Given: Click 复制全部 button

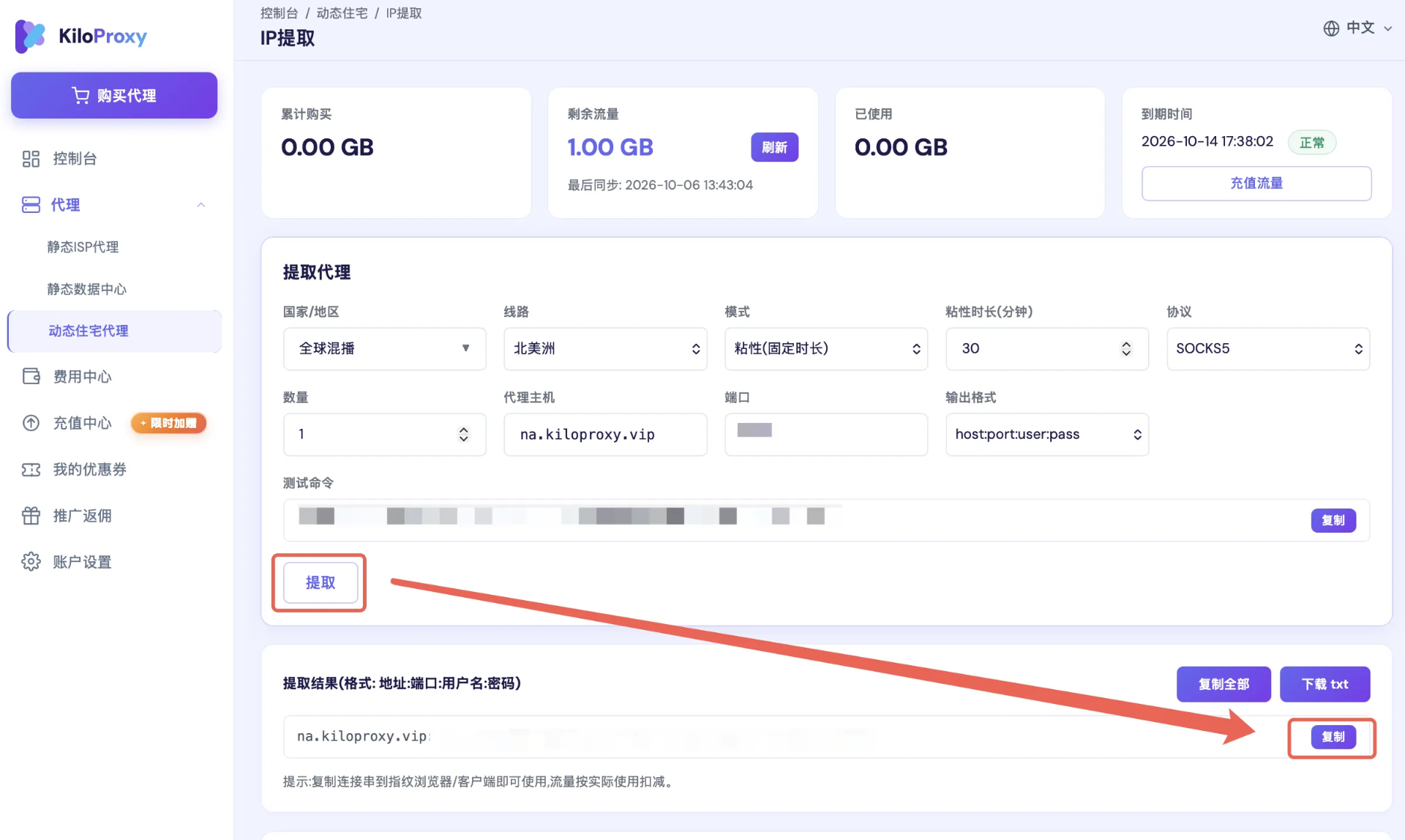Looking at the screenshot, I should coord(1224,684).
